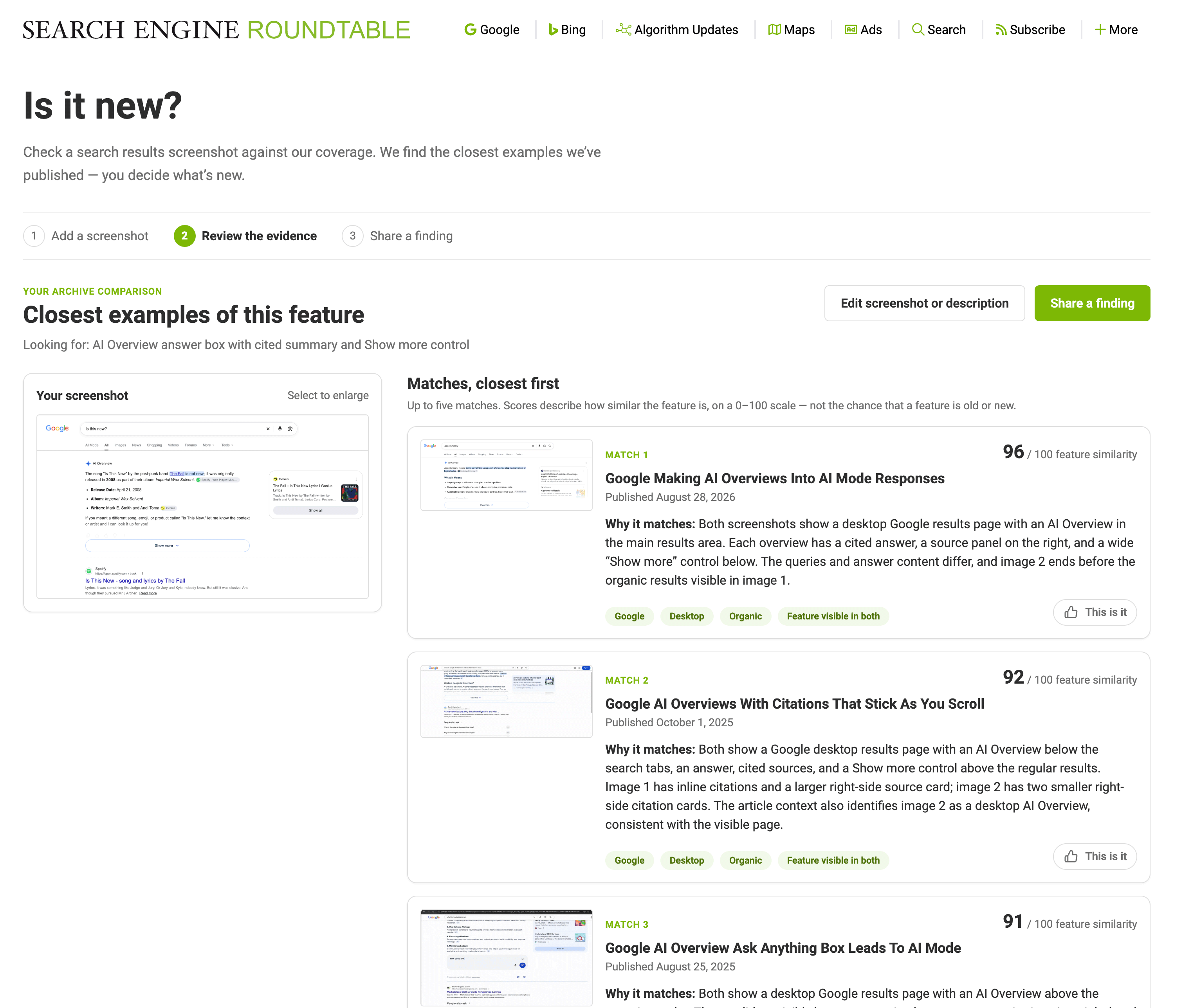Click the Ads badge icon
The width and height of the screenshot is (1183, 1008).
851,30
